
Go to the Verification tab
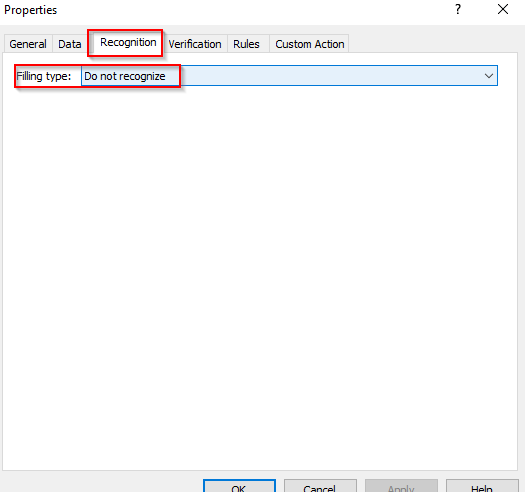point(195,44)
